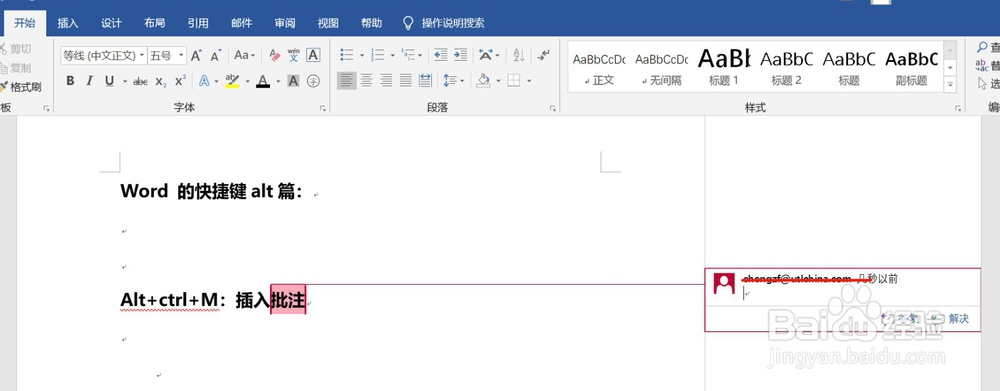Switch to 插入 tab
This screenshot has width=1000, height=391.
point(68,23)
